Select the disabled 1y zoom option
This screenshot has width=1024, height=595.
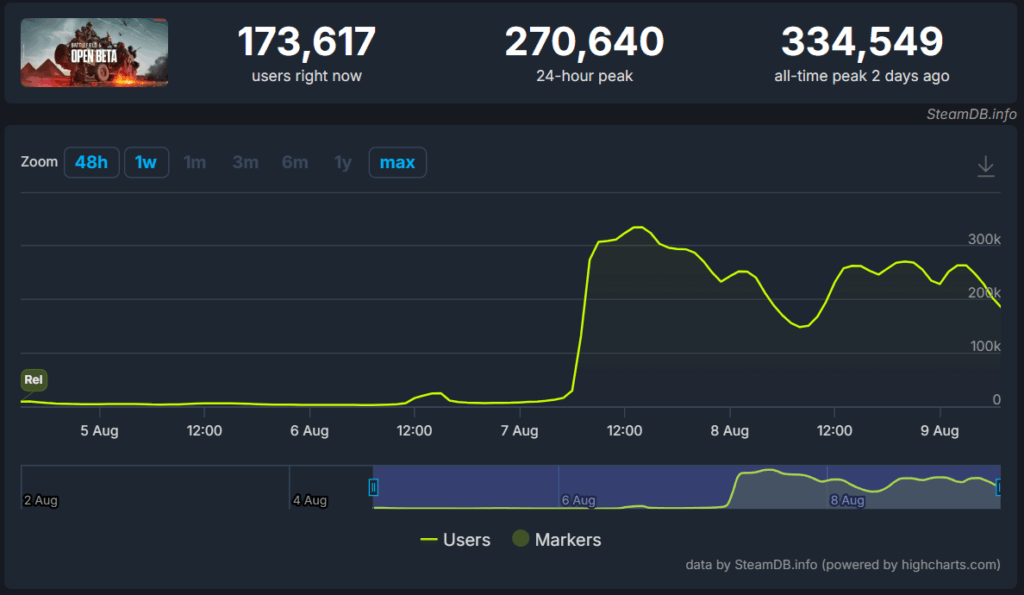tap(343, 162)
